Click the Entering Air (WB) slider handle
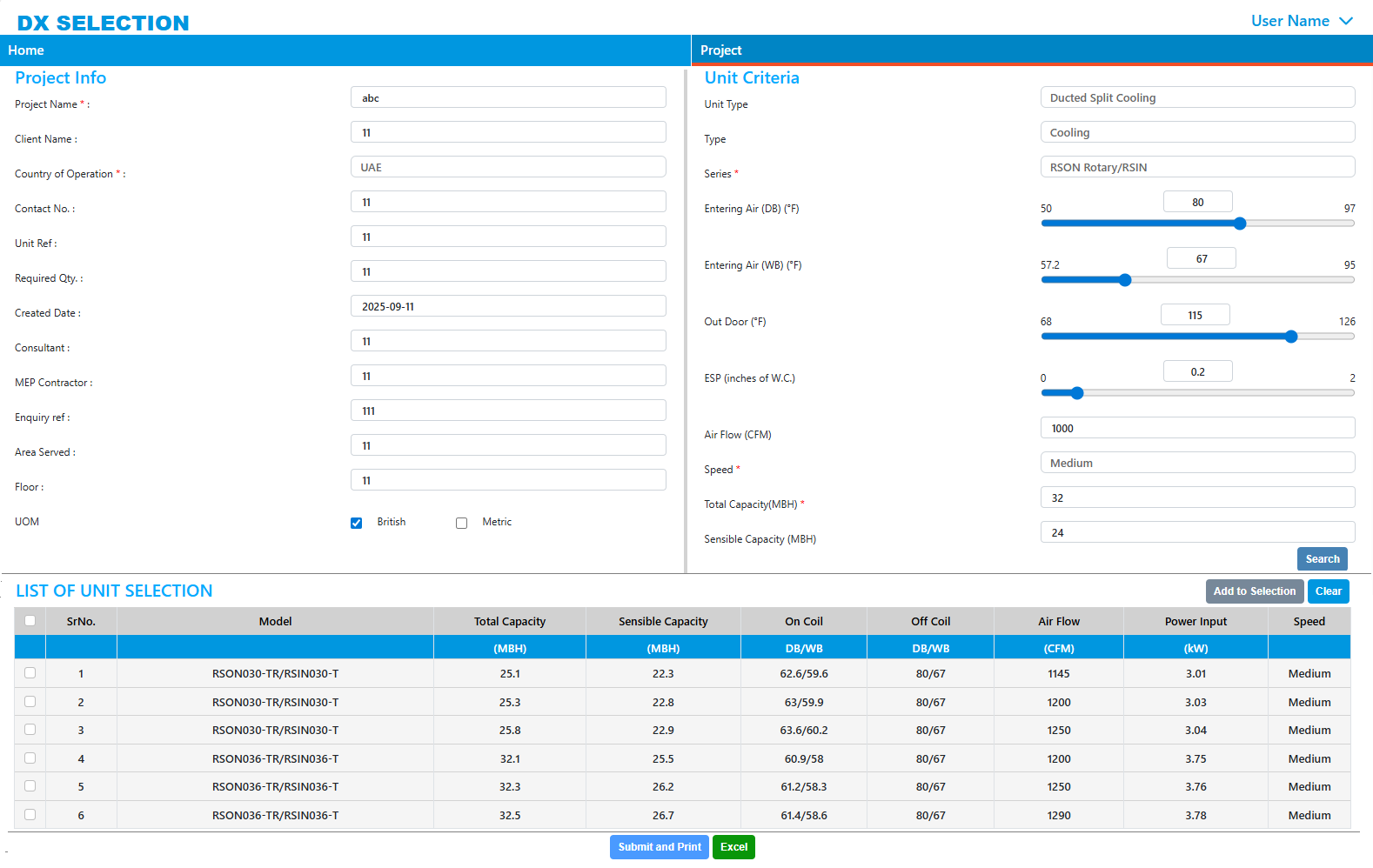Screen dimensions: 1373x868 click(1125, 280)
